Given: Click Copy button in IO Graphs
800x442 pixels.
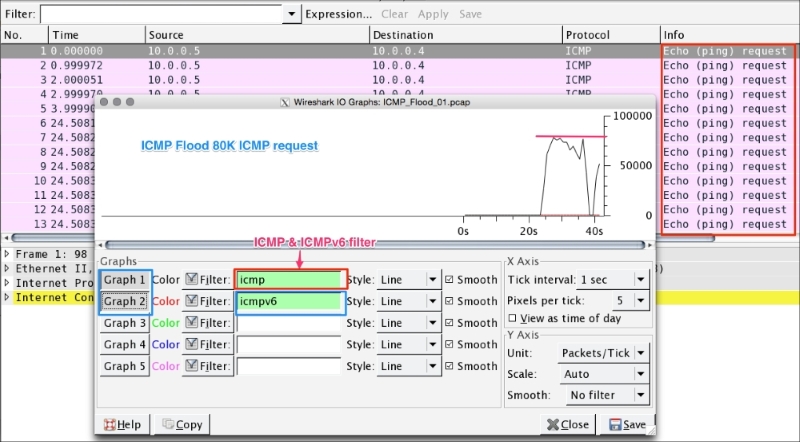Looking at the screenshot, I should [182, 424].
